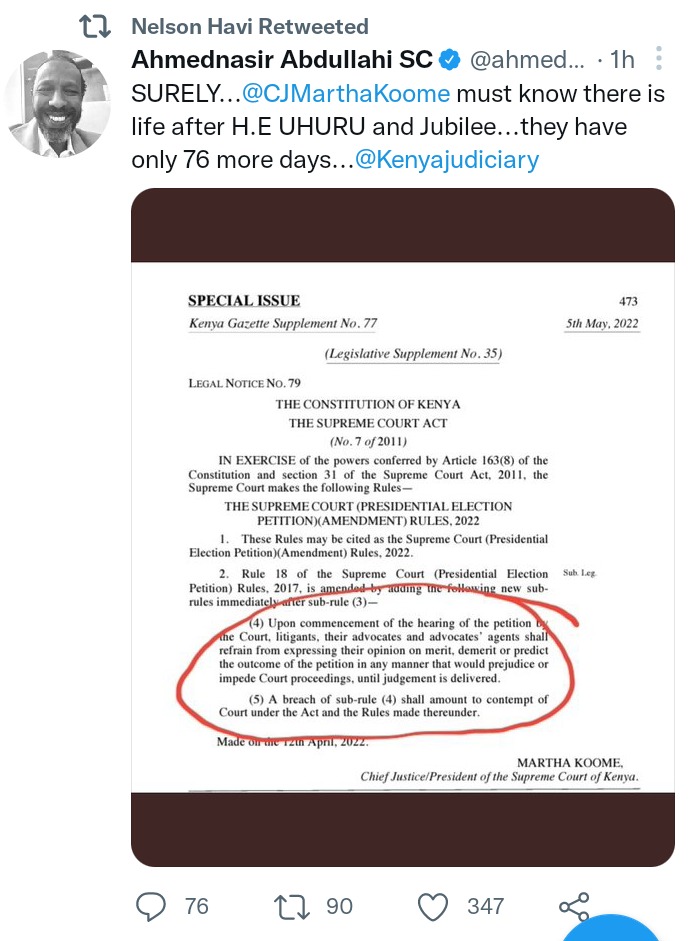Click the 347 likes count
The image size is (695, 941).
pos(486,906)
